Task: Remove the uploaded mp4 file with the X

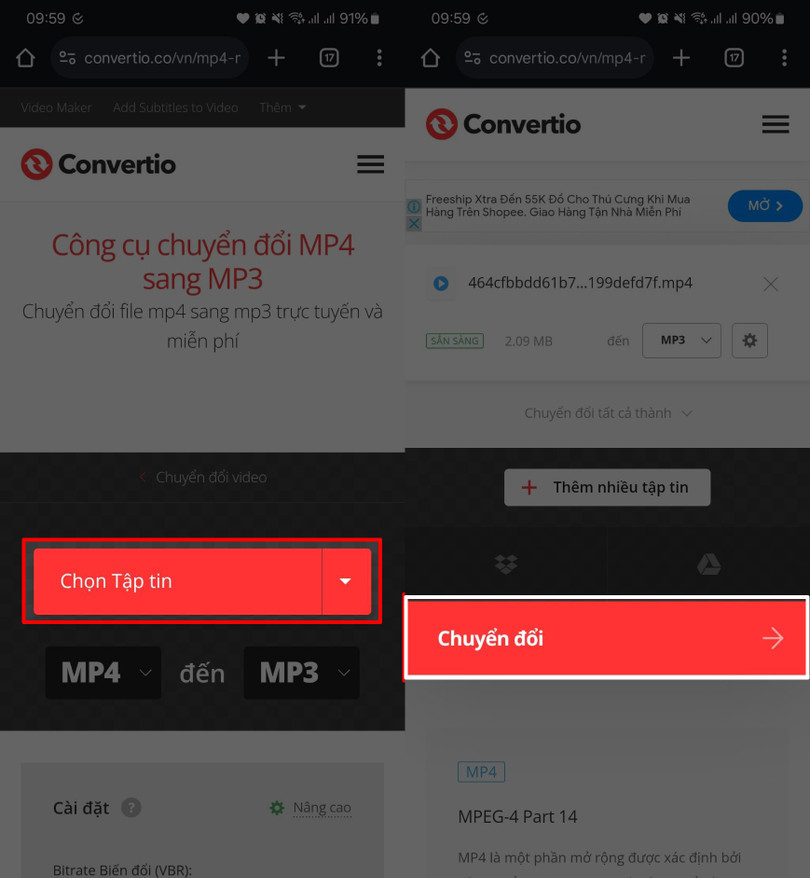Action: 771,284
